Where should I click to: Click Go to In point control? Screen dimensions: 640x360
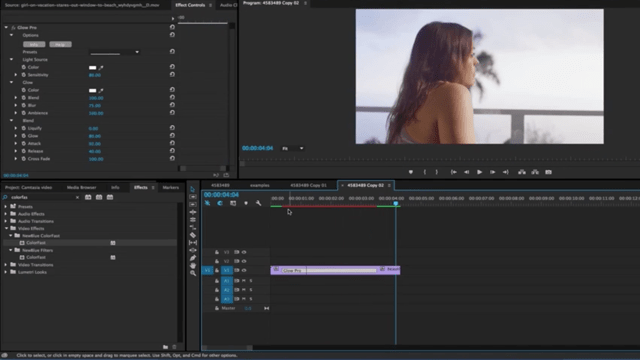point(453,172)
